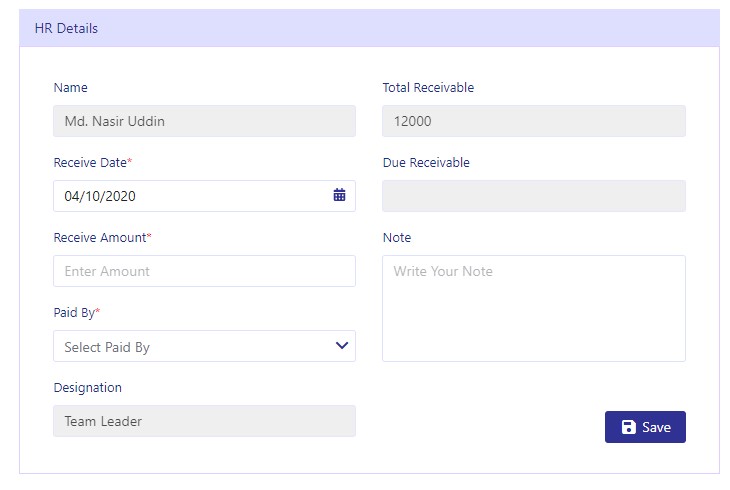
Task: Click the empty Due Receivable field
Action: 534,196
